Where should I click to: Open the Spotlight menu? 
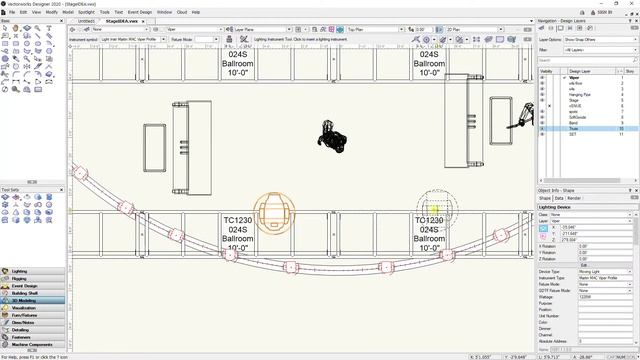click(x=86, y=12)
